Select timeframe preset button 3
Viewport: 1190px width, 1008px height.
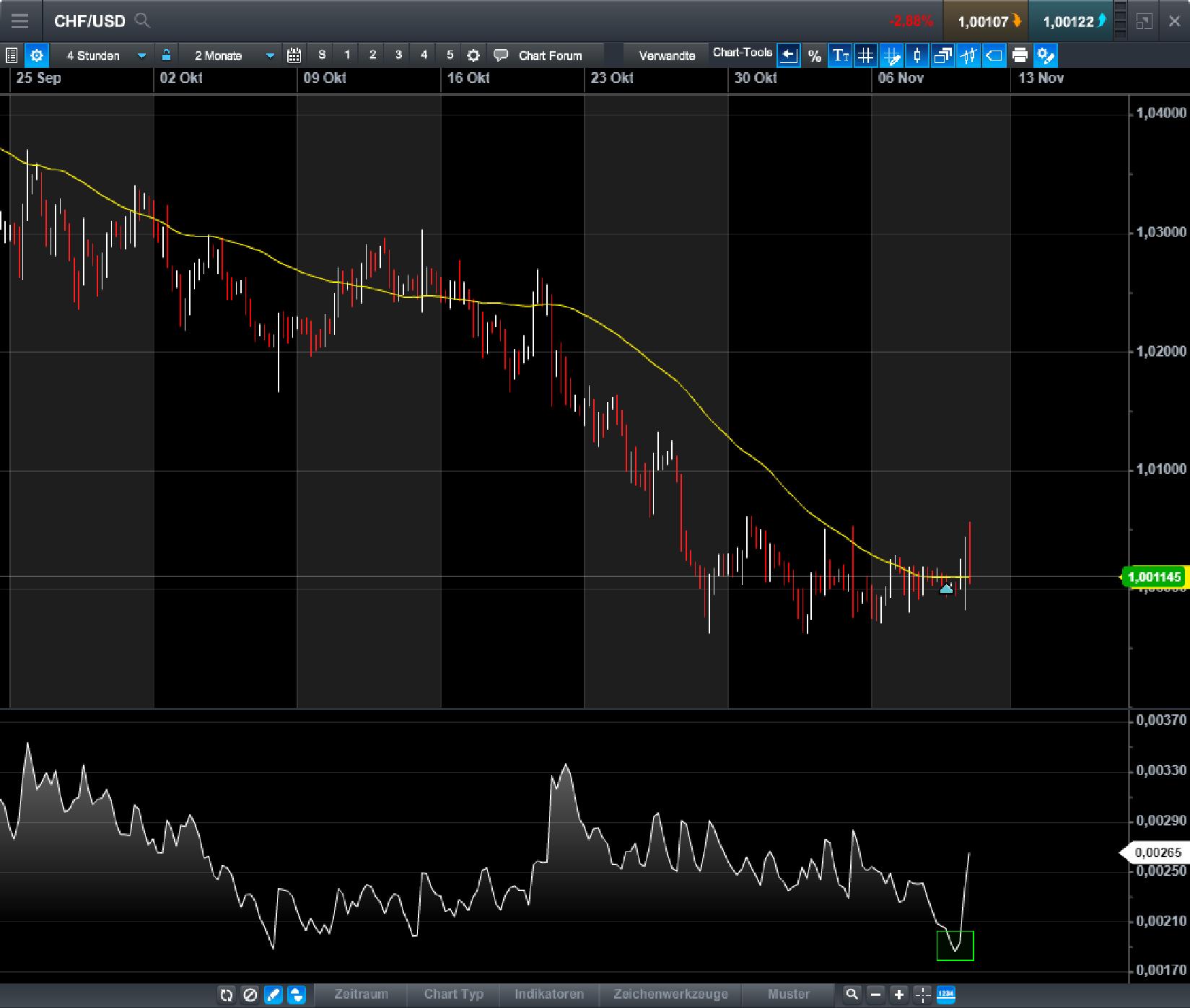click(398, 55)
